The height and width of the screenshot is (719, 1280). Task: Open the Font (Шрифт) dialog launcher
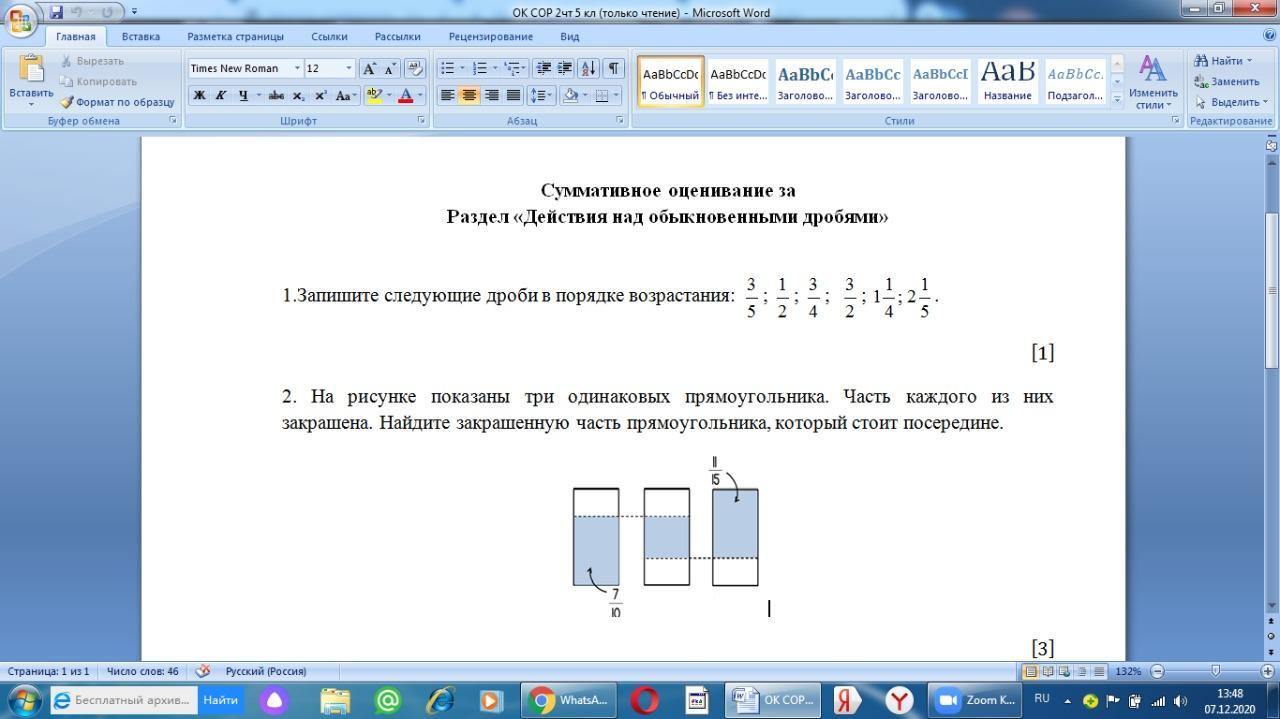click(x=421, y=120)
